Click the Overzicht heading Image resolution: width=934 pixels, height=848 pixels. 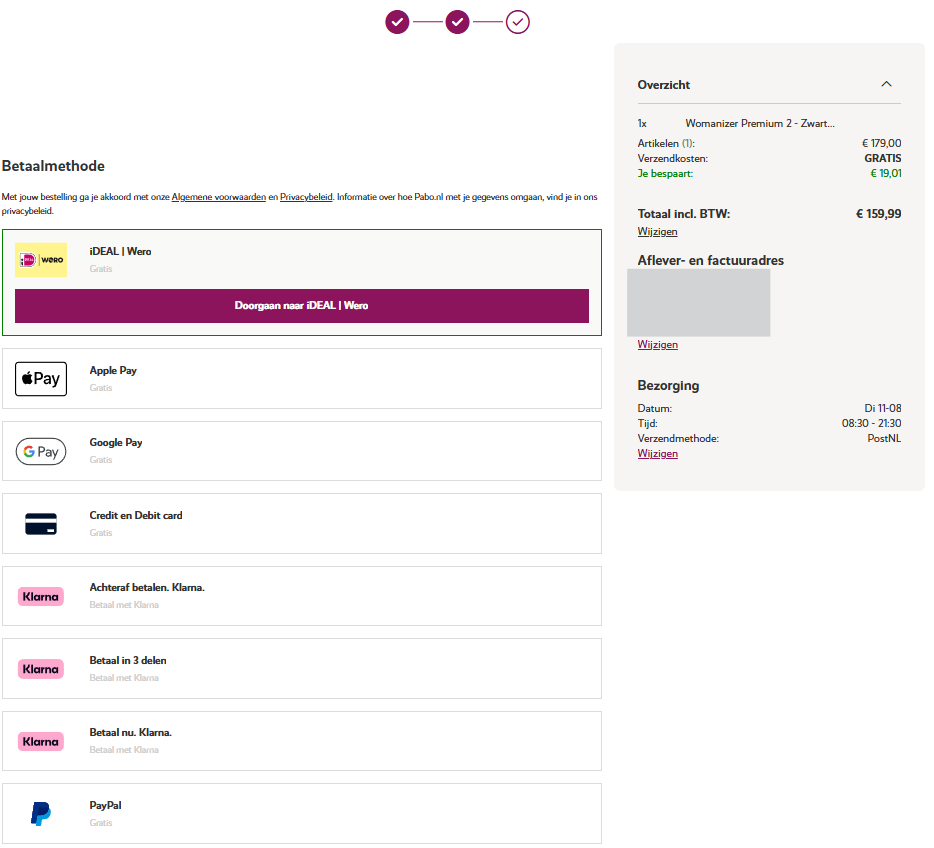[664, 85]
